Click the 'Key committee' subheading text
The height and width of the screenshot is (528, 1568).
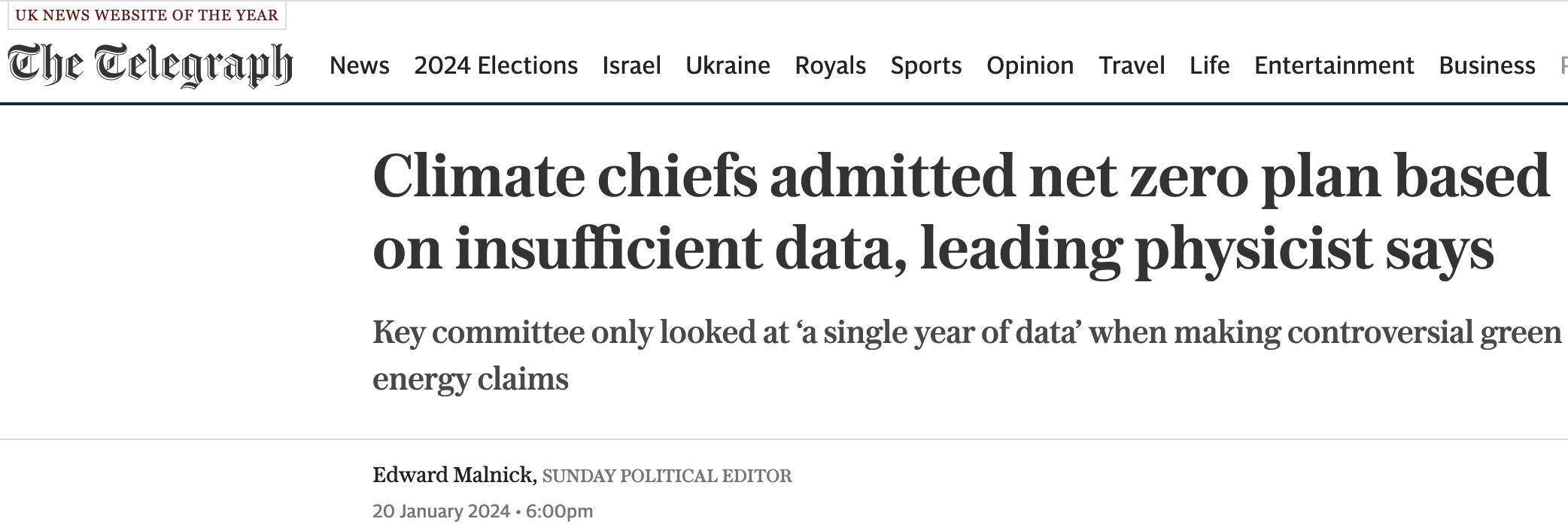pyautogui.click(x=966, y=355)
